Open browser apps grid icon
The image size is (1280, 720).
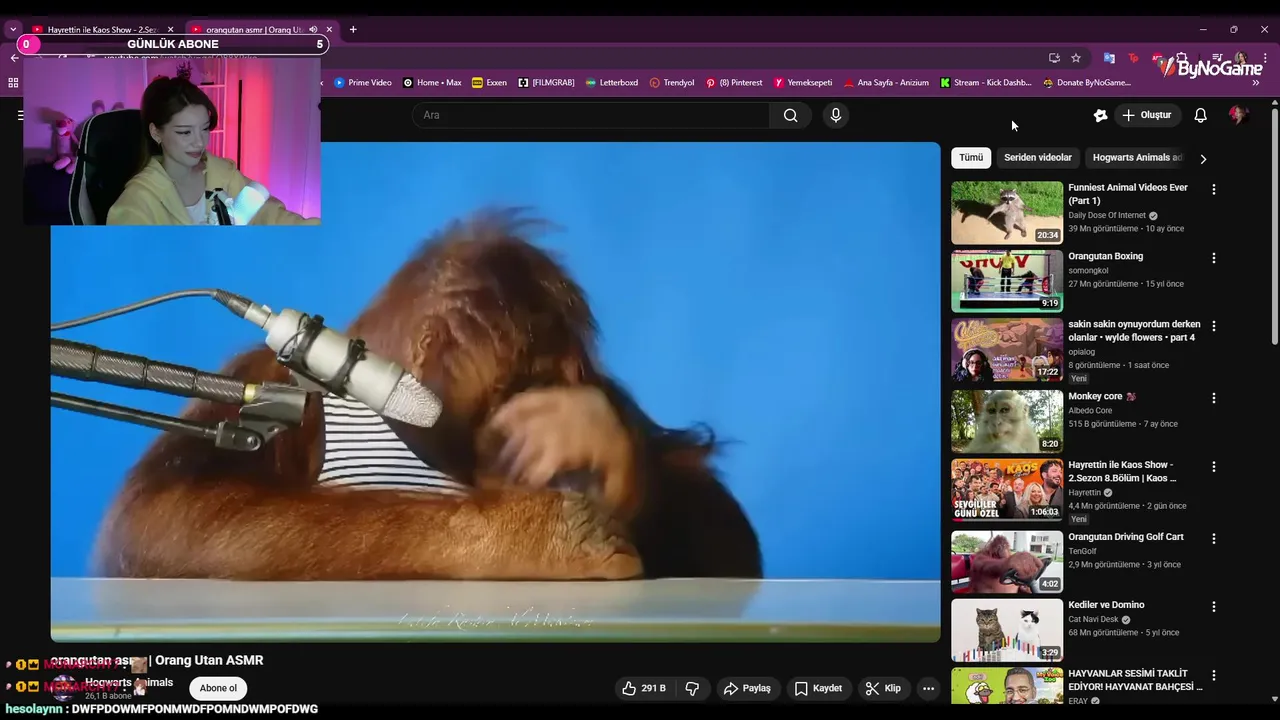(13, 83)
